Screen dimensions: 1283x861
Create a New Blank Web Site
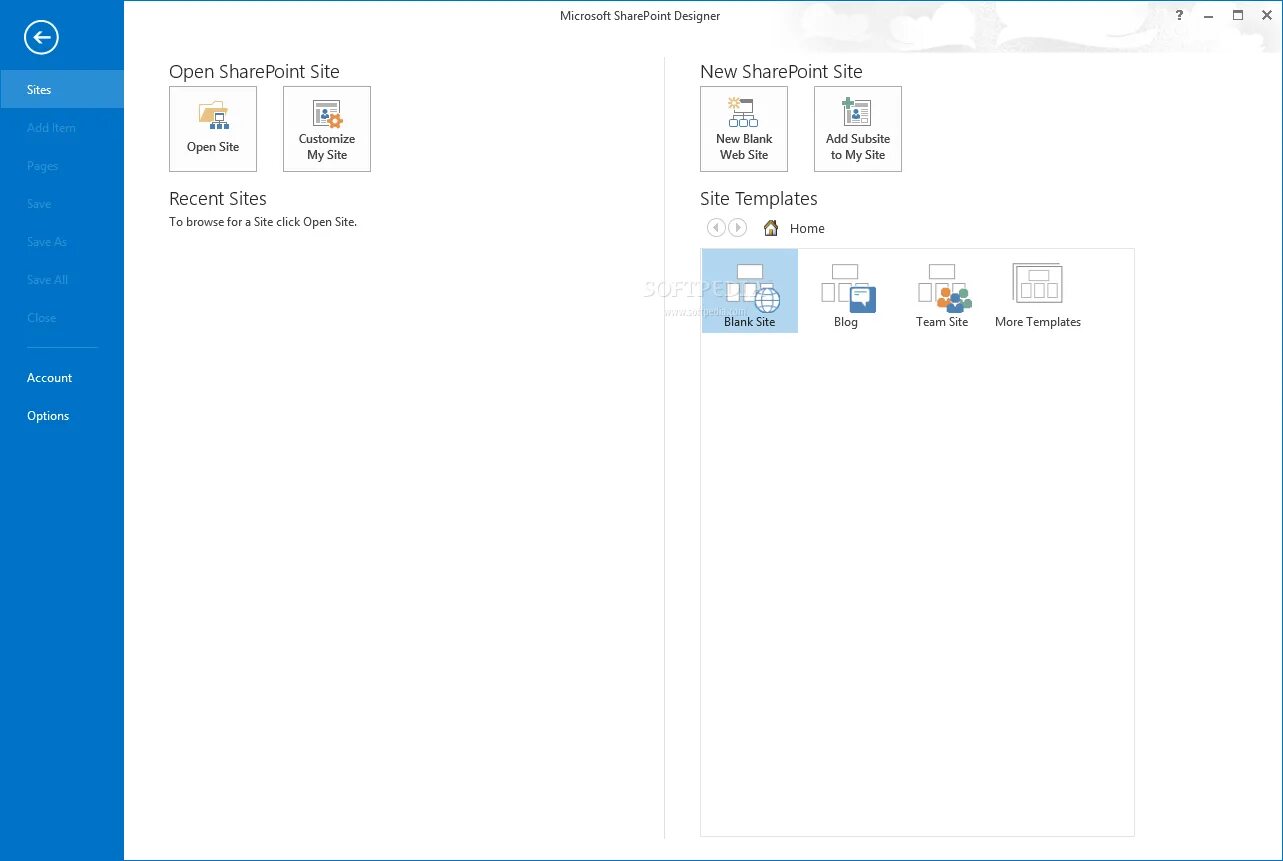pyautogui.click(x=743, y=128)
